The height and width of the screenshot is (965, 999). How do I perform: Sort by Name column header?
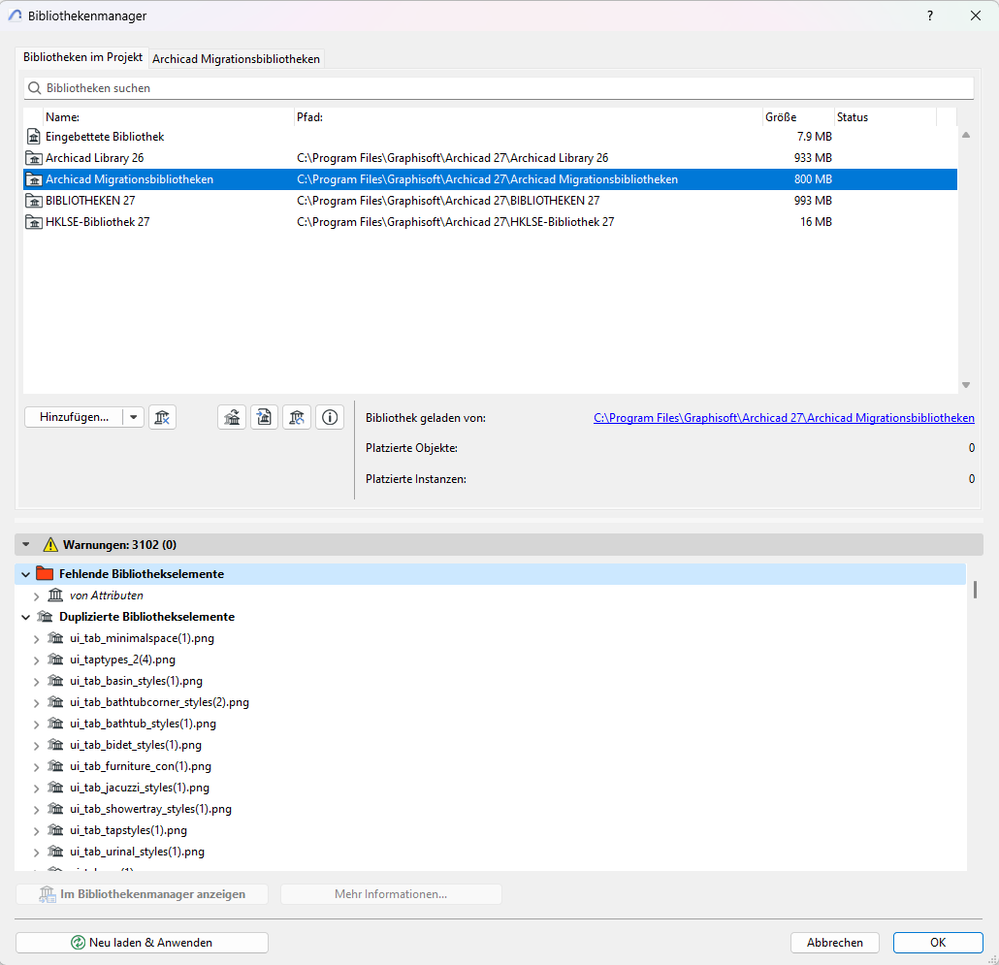click(x=168, y=117)
